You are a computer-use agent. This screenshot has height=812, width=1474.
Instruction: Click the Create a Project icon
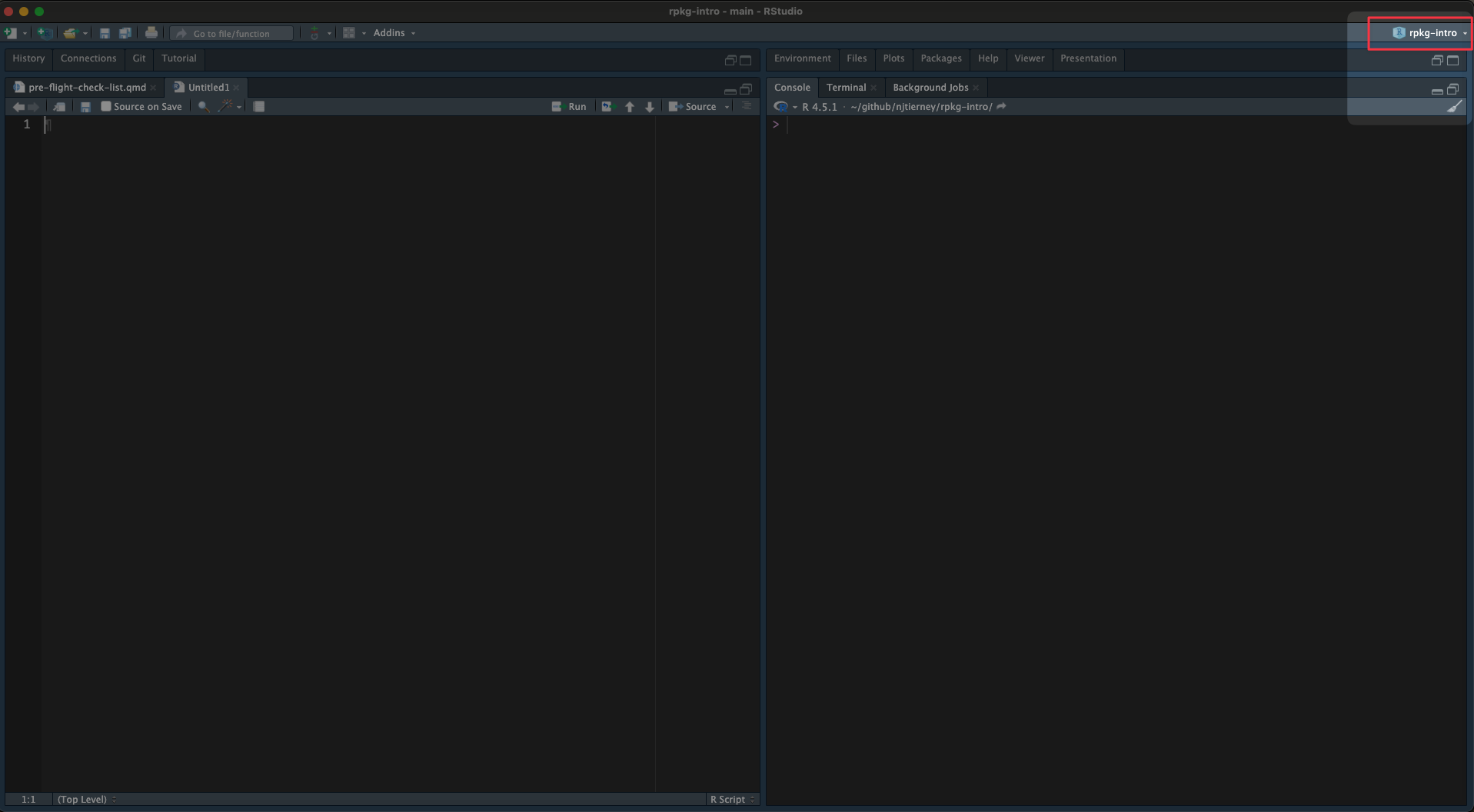(x=45, y=33)
